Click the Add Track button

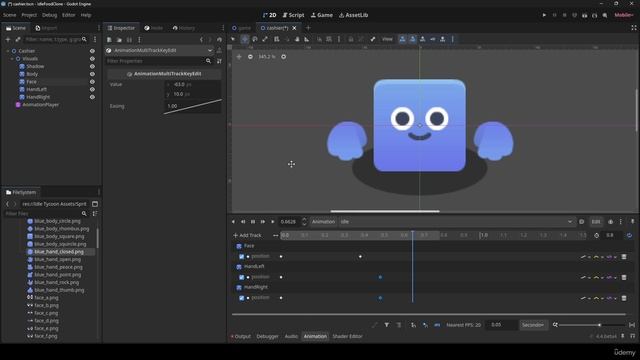[247, 236]
